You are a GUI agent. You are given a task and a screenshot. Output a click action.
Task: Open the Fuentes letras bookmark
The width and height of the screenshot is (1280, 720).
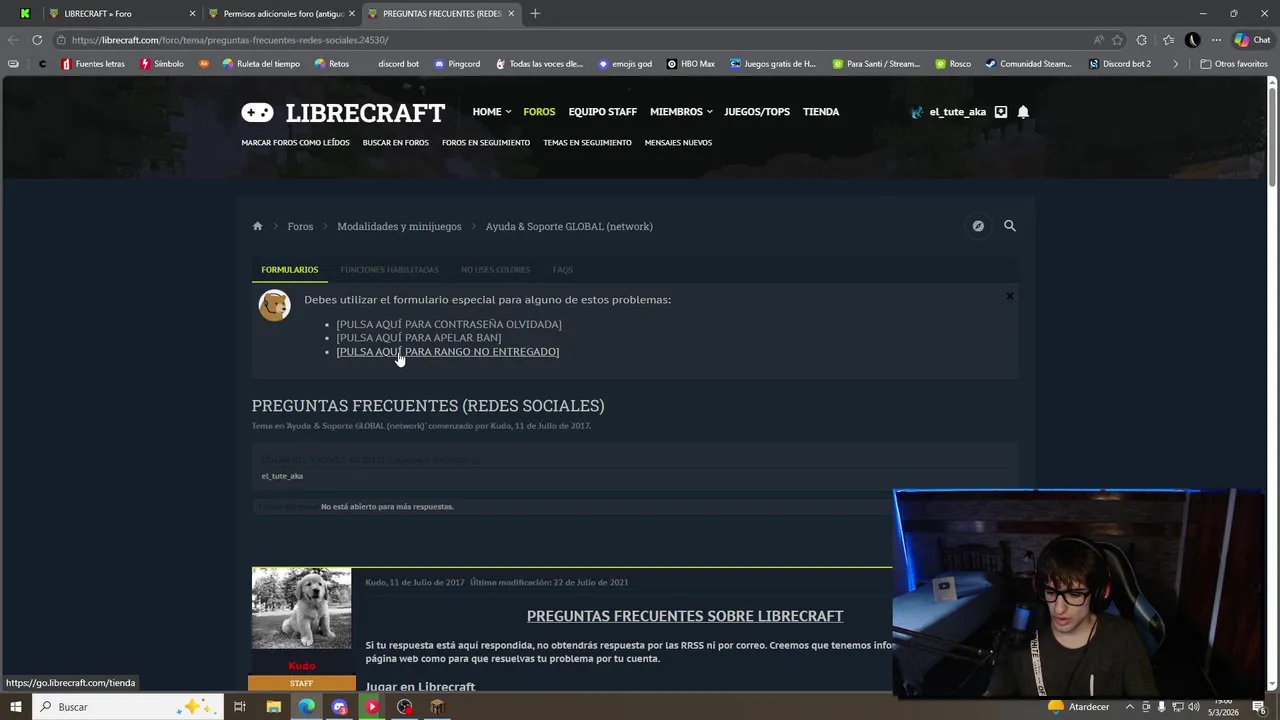(x=93, y=64)
